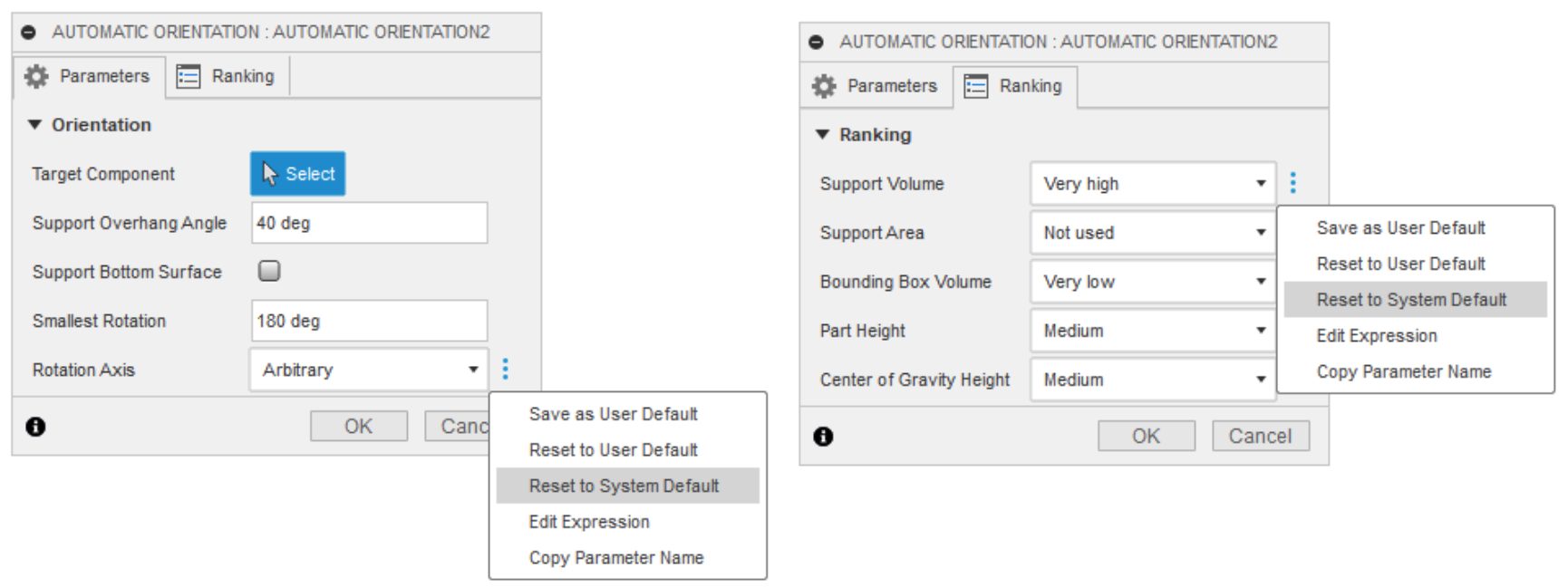Open the Support Area dropdown
This screenshot has width=1568, height=587.
1153,233
